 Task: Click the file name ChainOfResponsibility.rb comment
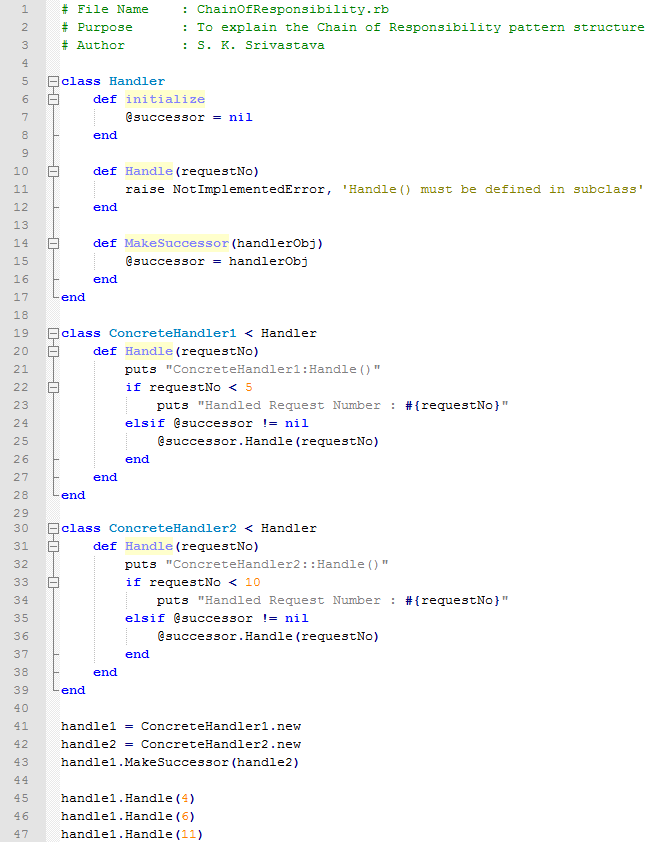click(x=293, y=9)
